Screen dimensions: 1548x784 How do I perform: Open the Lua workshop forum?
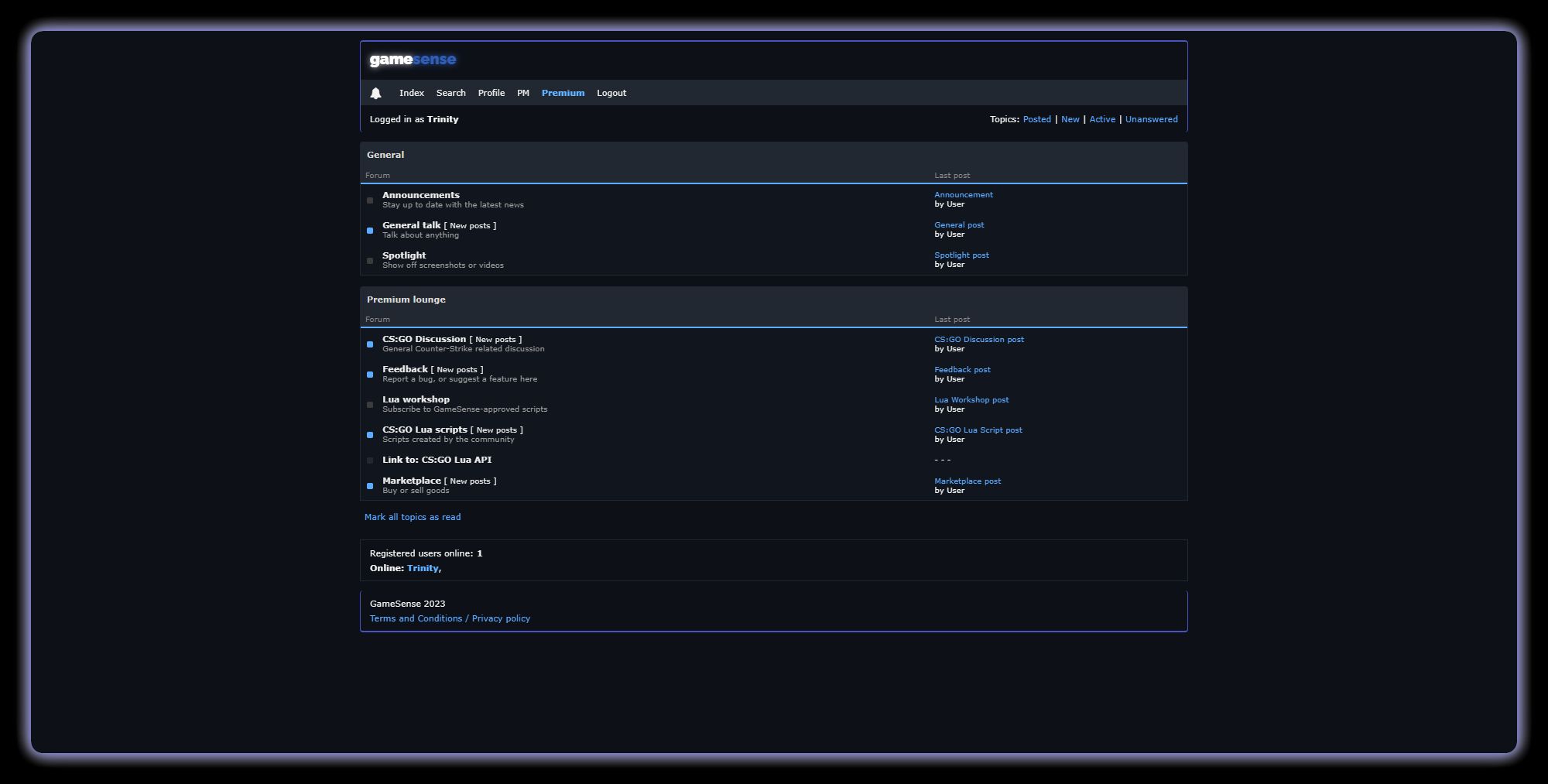click(x=416, y=399)
